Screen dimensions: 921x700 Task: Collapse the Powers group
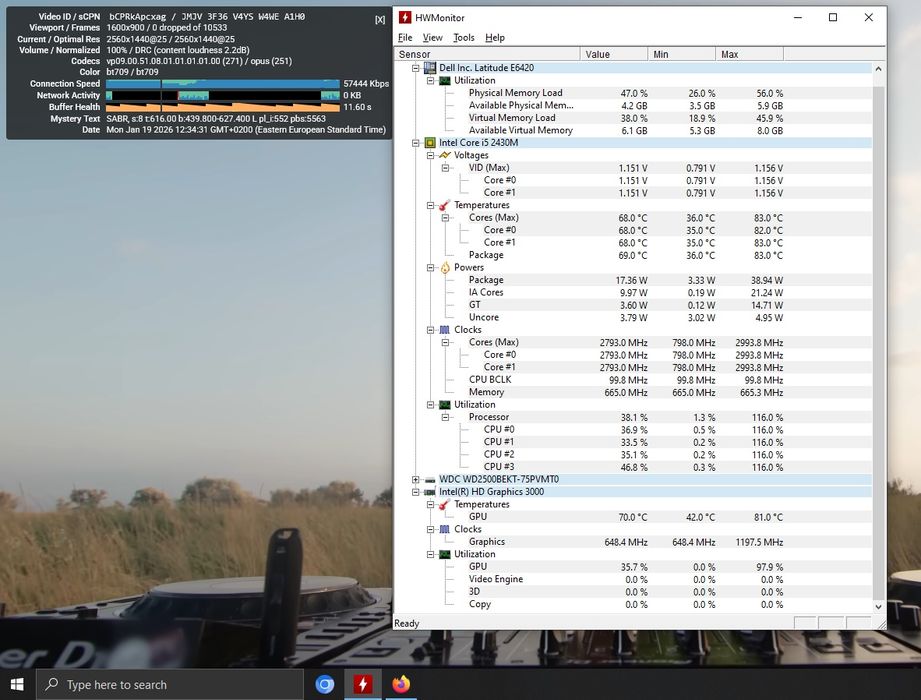coord(430,268)
